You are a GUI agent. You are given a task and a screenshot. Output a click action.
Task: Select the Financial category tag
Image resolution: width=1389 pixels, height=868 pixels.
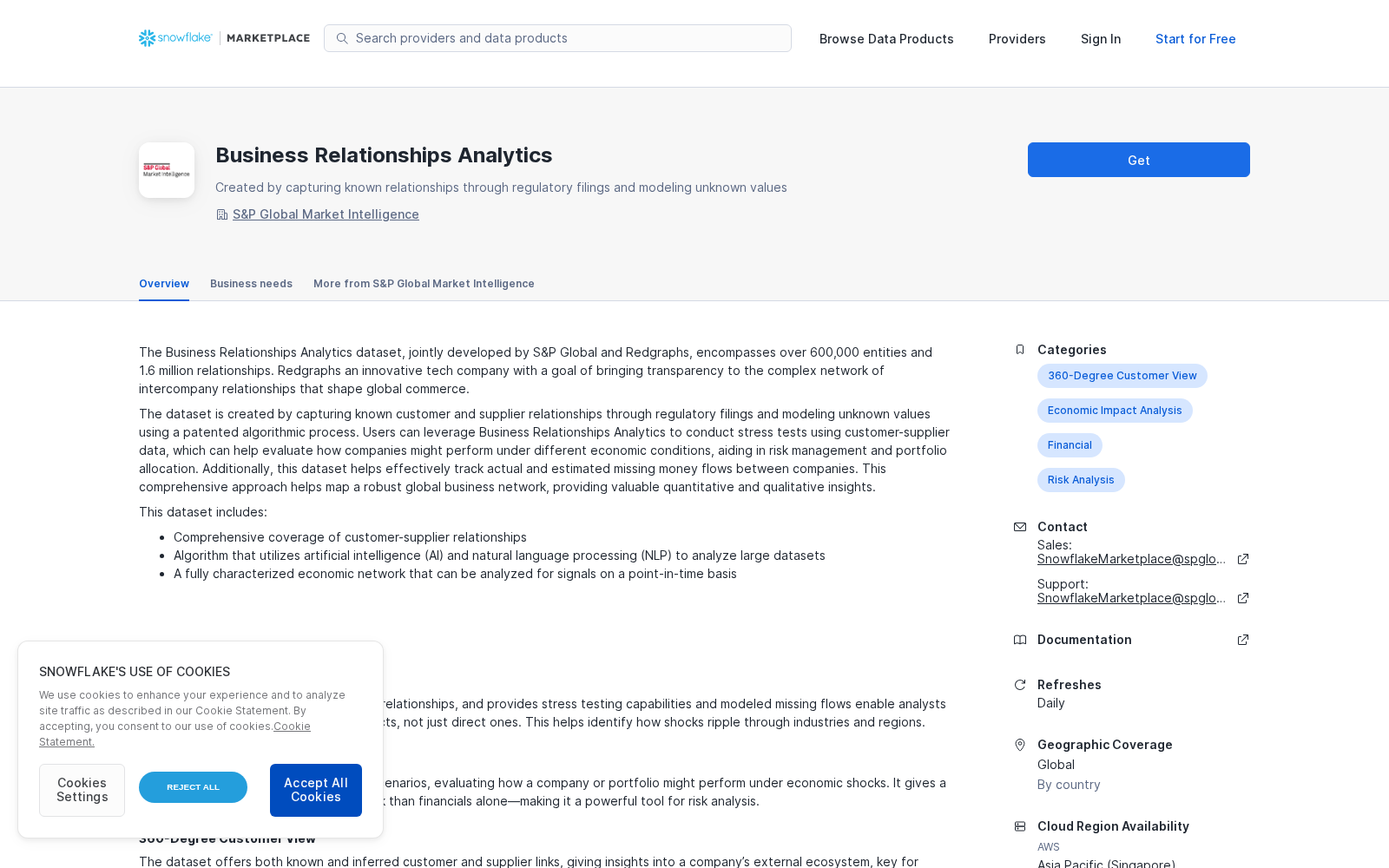1070,445
